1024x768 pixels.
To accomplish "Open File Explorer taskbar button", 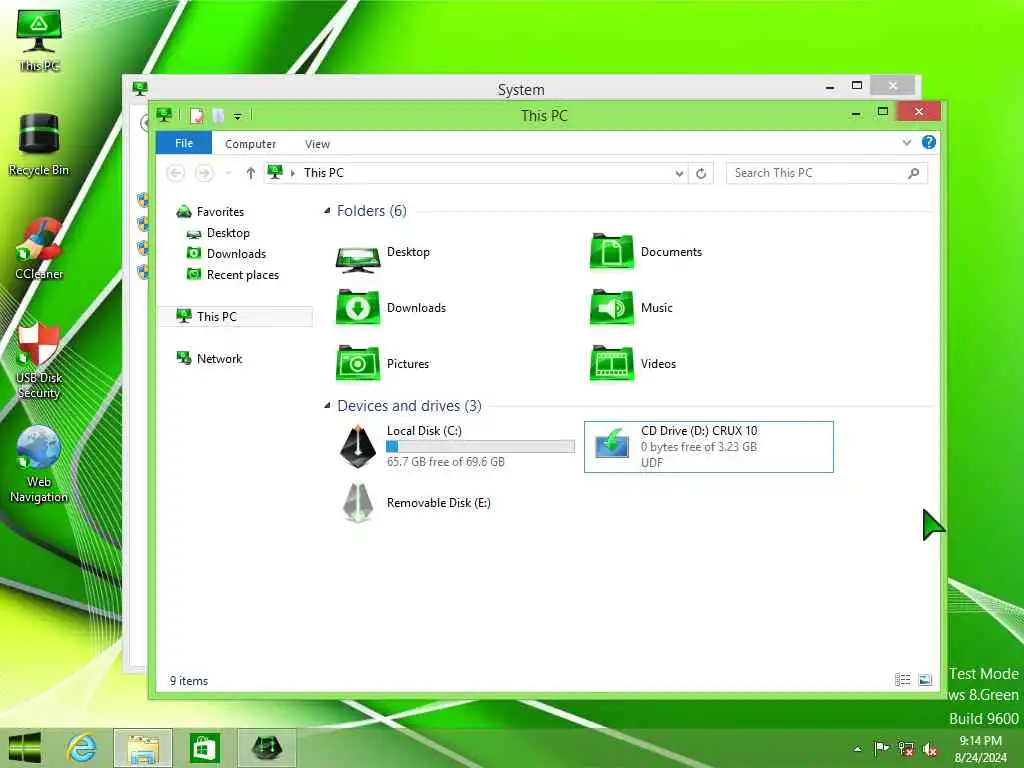I will tap(144, 748).
